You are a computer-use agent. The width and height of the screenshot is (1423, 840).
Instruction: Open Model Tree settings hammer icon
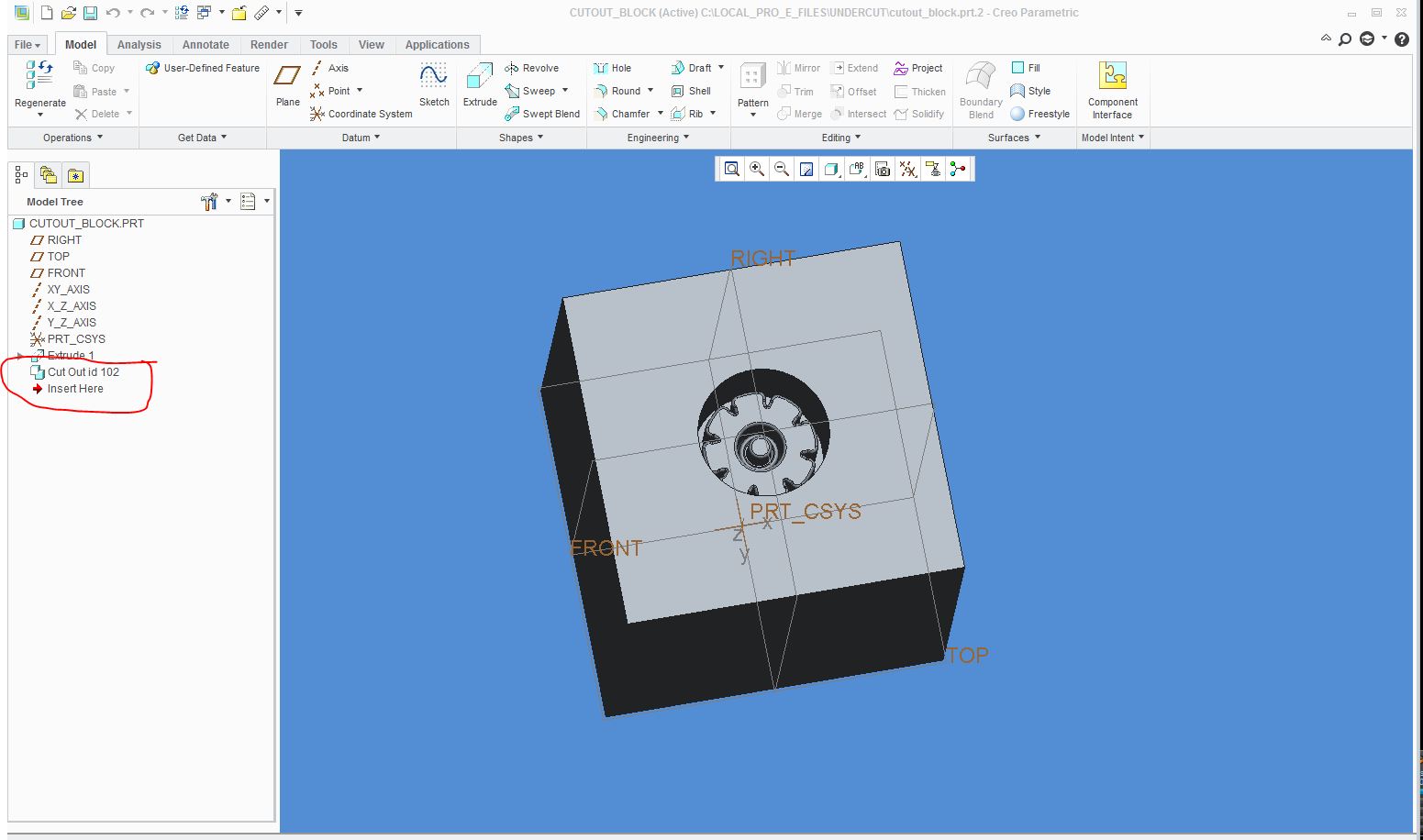[209, 201]
